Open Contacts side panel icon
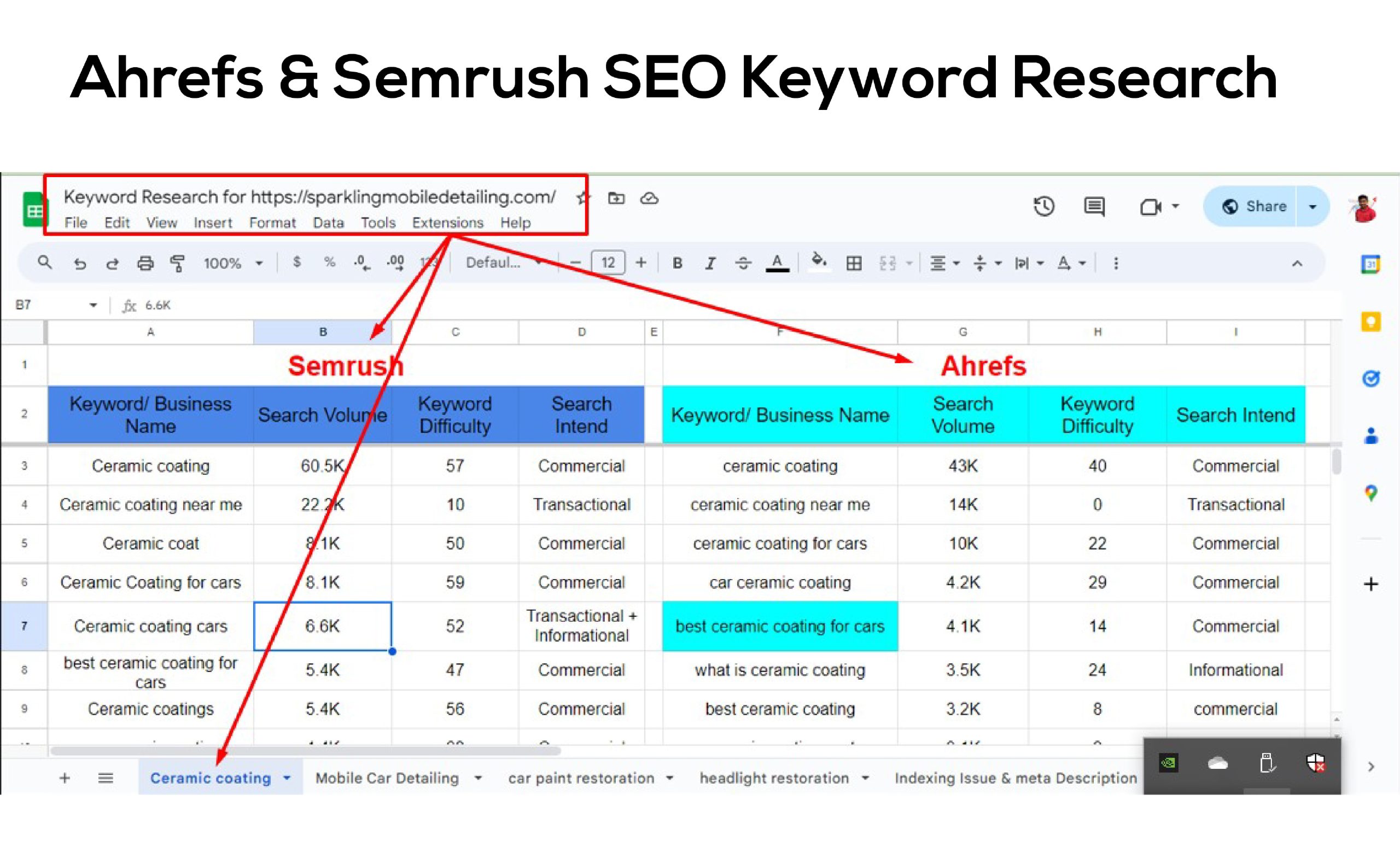 pos(1370,435)
